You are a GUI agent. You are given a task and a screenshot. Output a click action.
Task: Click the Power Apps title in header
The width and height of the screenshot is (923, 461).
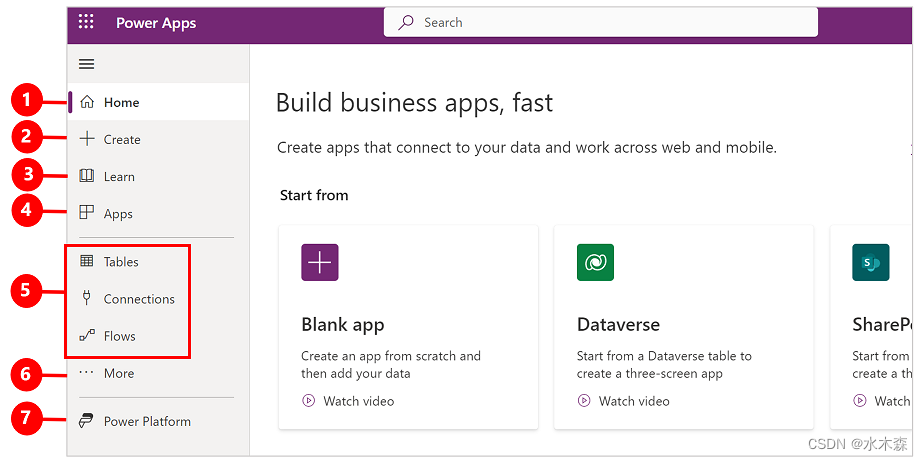(x=156, y=23)
